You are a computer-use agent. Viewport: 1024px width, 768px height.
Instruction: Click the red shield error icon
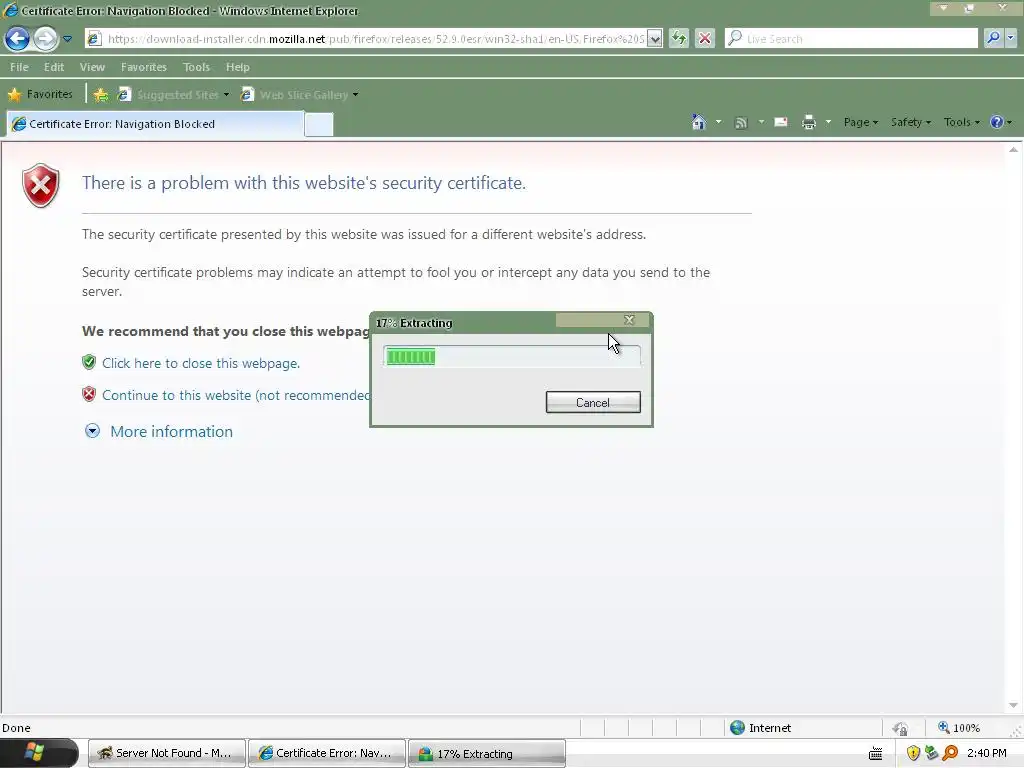(x=41, y=185)
